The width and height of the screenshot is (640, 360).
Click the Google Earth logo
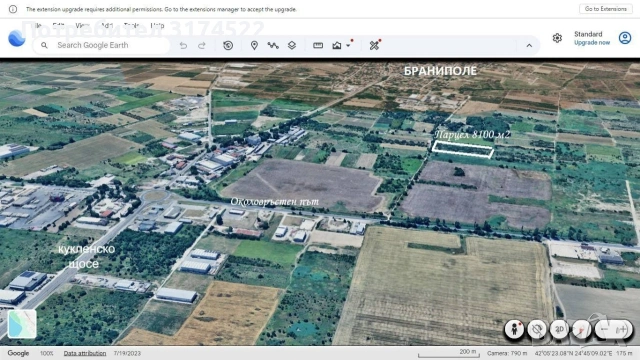(17, 38)
